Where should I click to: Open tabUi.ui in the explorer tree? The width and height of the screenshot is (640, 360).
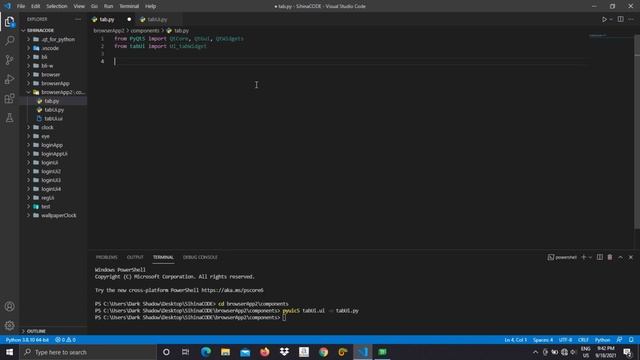(54, 118)
